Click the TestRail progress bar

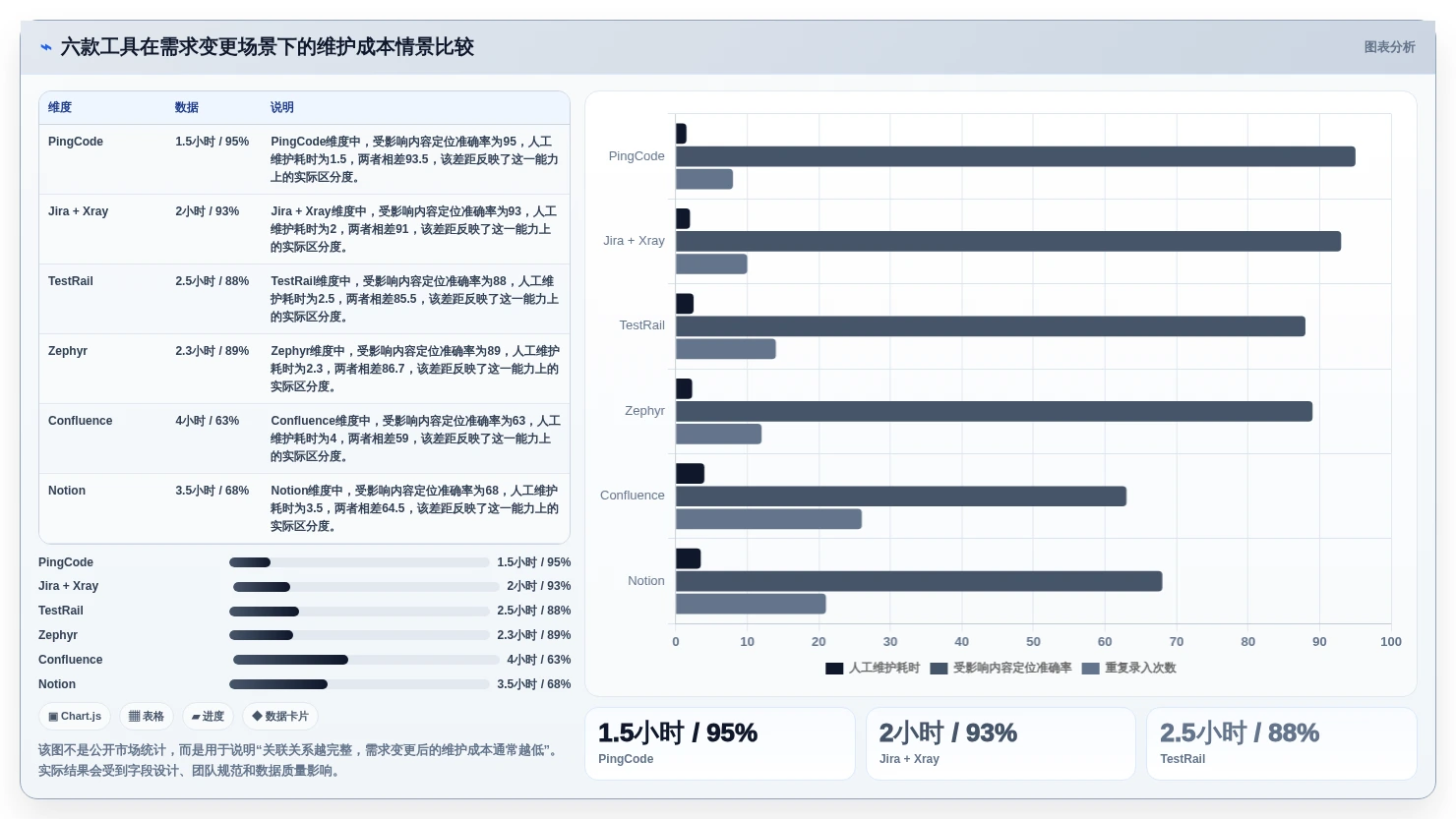pos(359,612)
